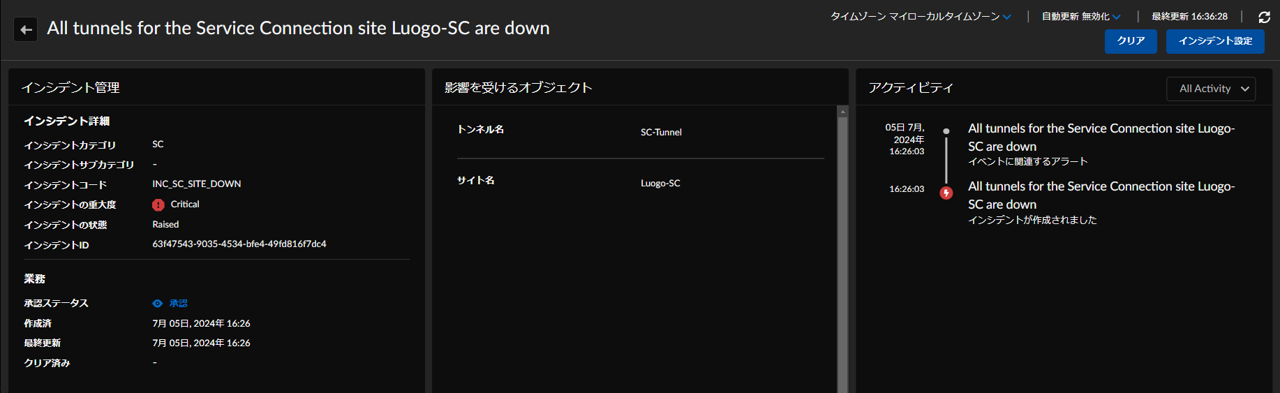
Task: Click the grey alert timeline dot
Action: tap(946, 131)
